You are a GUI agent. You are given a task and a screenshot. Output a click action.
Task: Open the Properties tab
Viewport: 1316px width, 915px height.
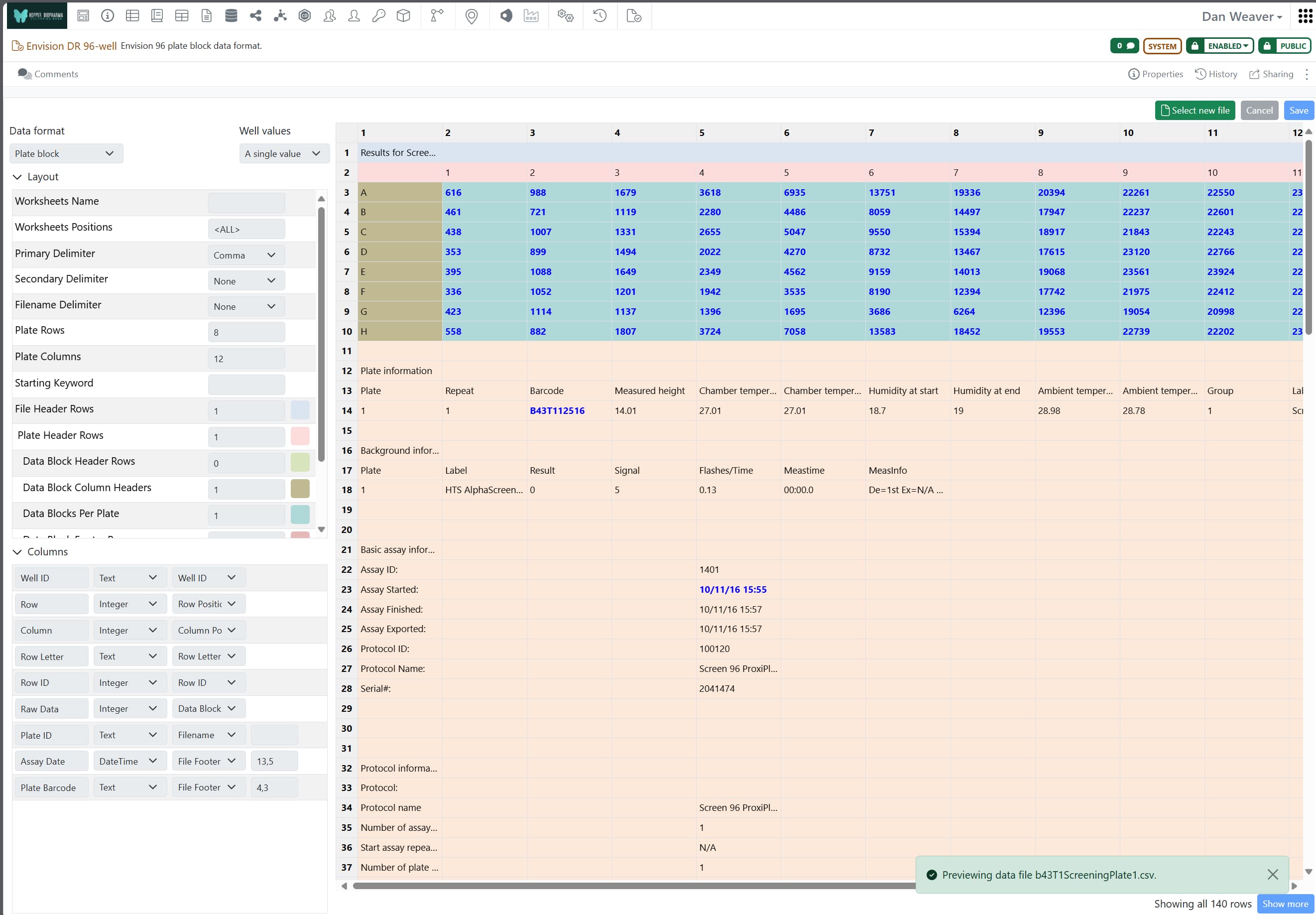pos(1156,74)
